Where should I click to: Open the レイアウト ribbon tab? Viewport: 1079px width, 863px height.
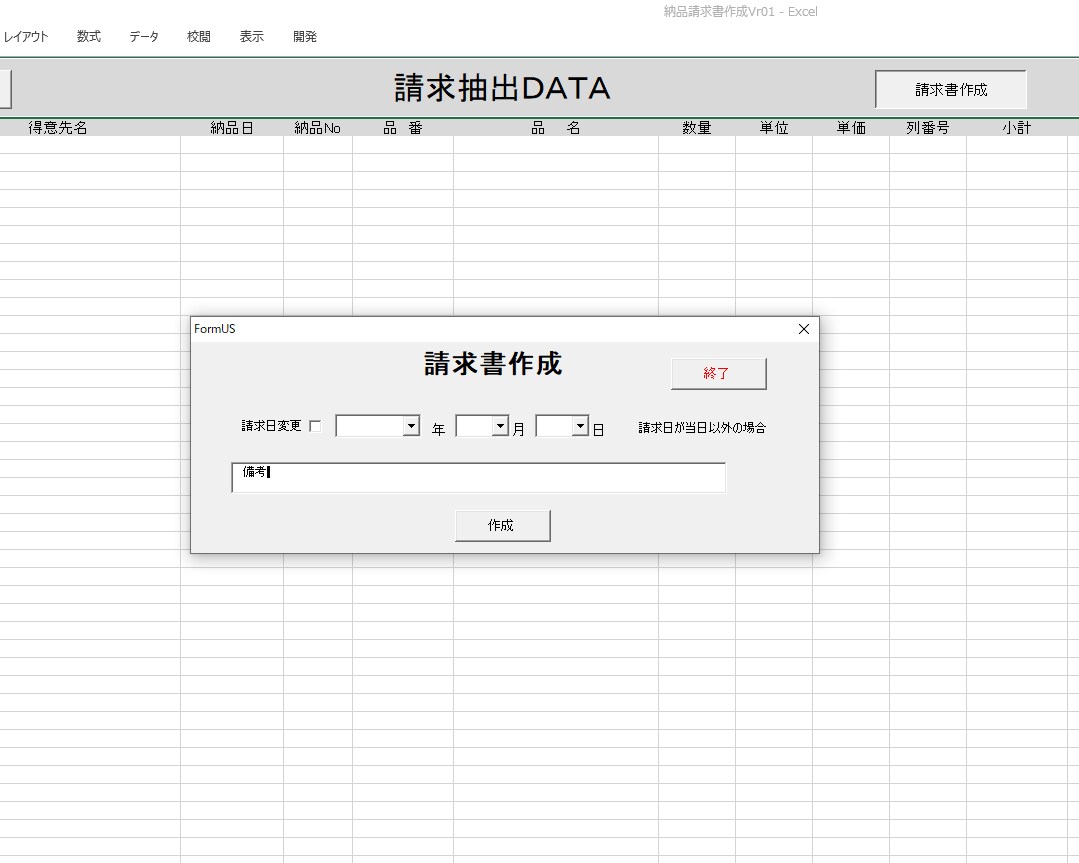25,36
